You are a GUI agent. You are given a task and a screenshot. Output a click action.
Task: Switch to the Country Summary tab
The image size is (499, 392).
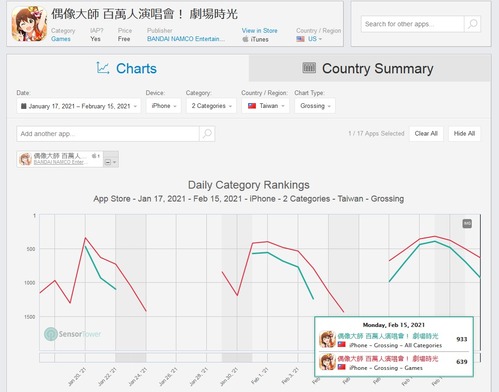370,68
